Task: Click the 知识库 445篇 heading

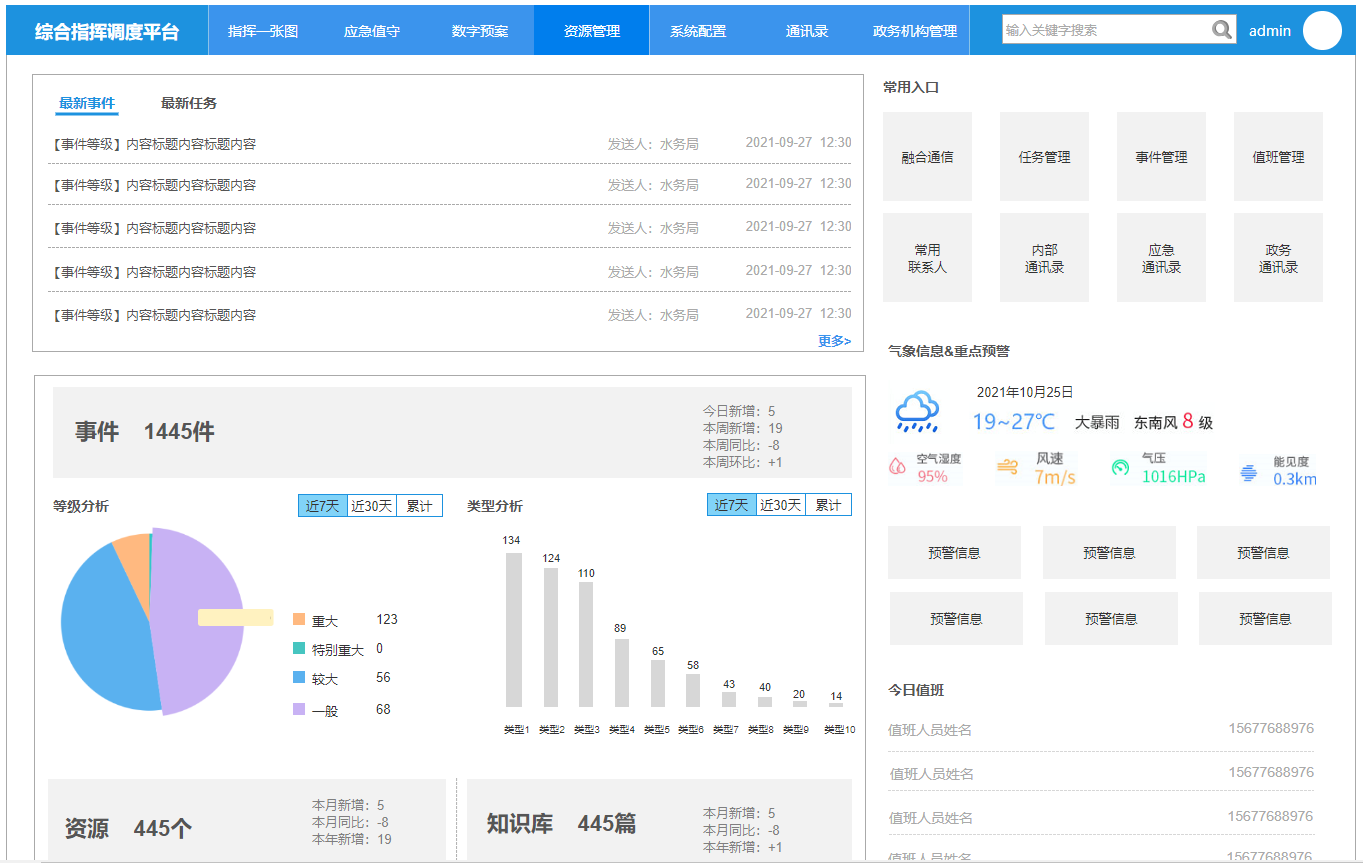Action: (x=561, y=824)
